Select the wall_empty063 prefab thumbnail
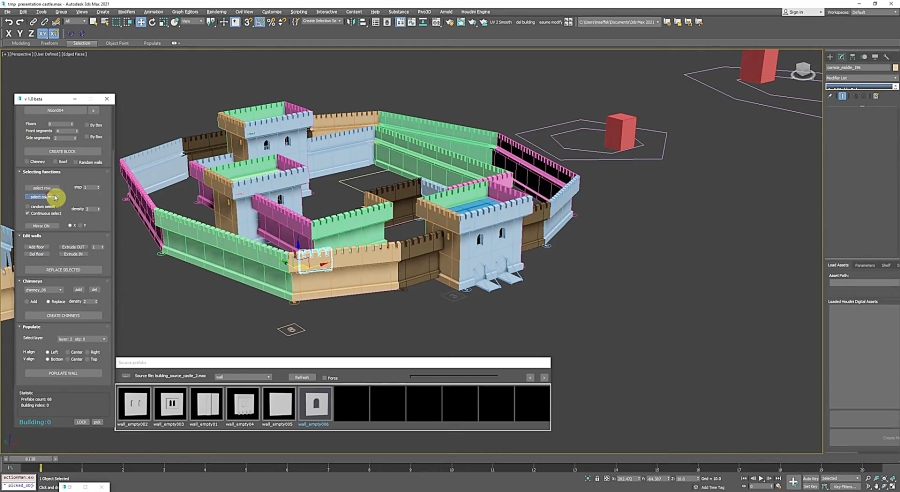This screenshot has height=492, width=900. [x=170, y=404]
